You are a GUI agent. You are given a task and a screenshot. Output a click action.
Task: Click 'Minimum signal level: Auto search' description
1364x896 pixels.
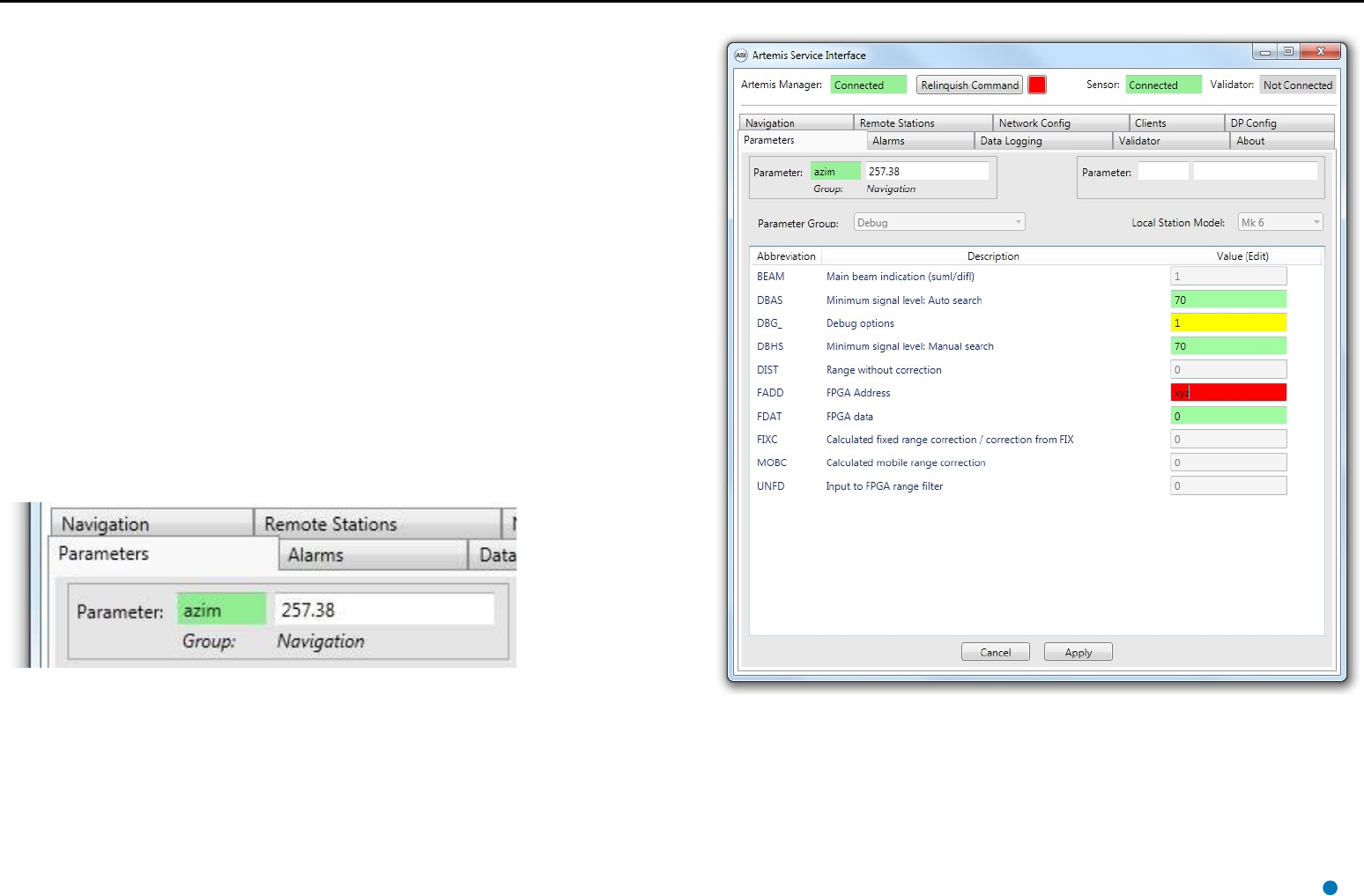click(x=904, y=300)
